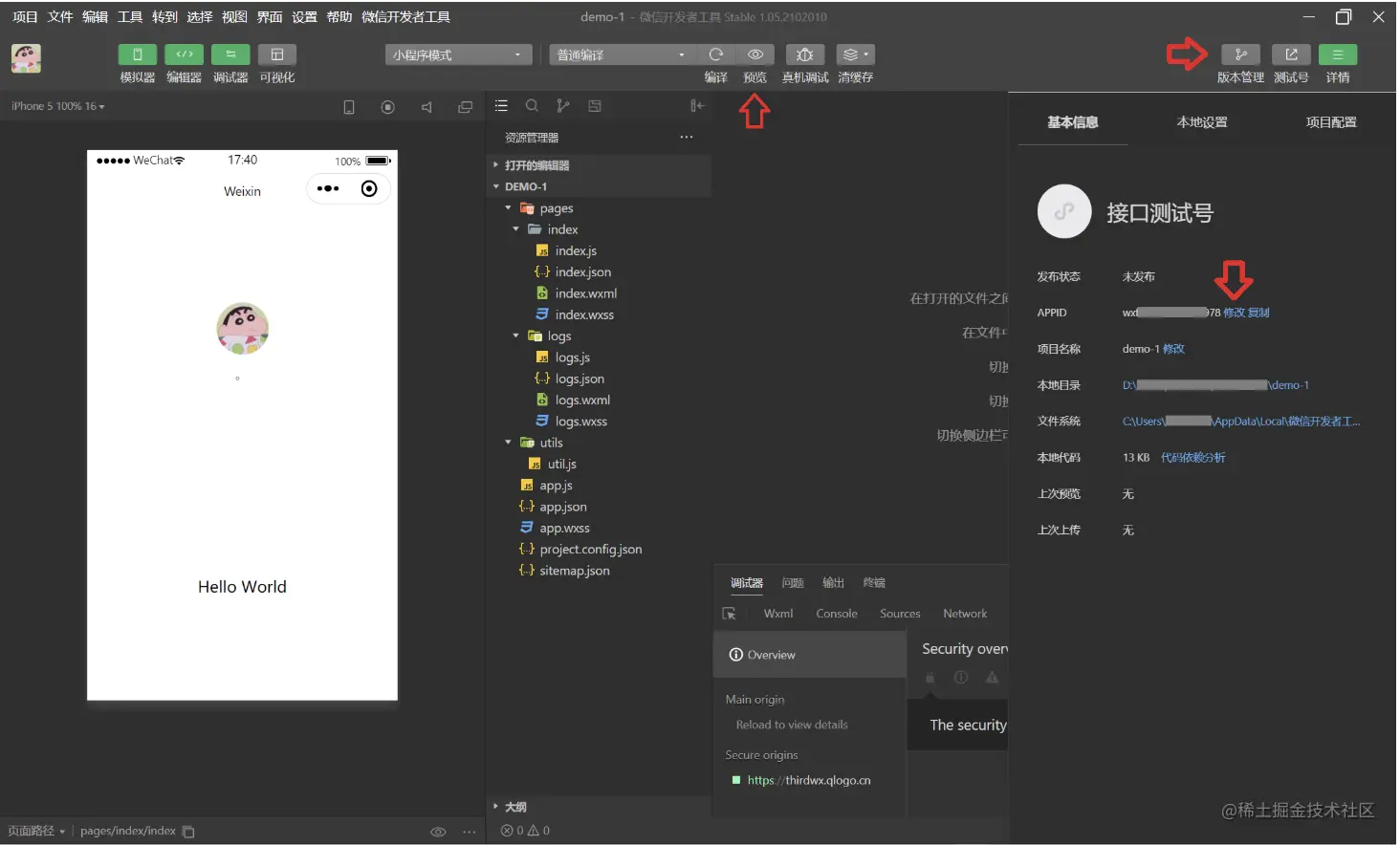This screenshot has width=1400, height=845.
Task: Click the user avatar in toolbar
Action: pyautogui.click(x=26, y=58)
